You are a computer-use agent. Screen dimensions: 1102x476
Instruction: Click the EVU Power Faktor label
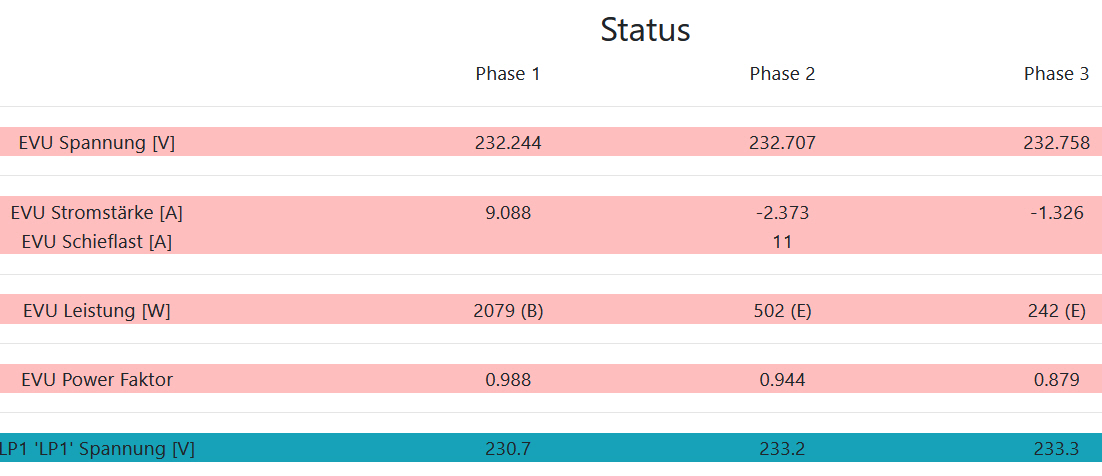[97, 380]
